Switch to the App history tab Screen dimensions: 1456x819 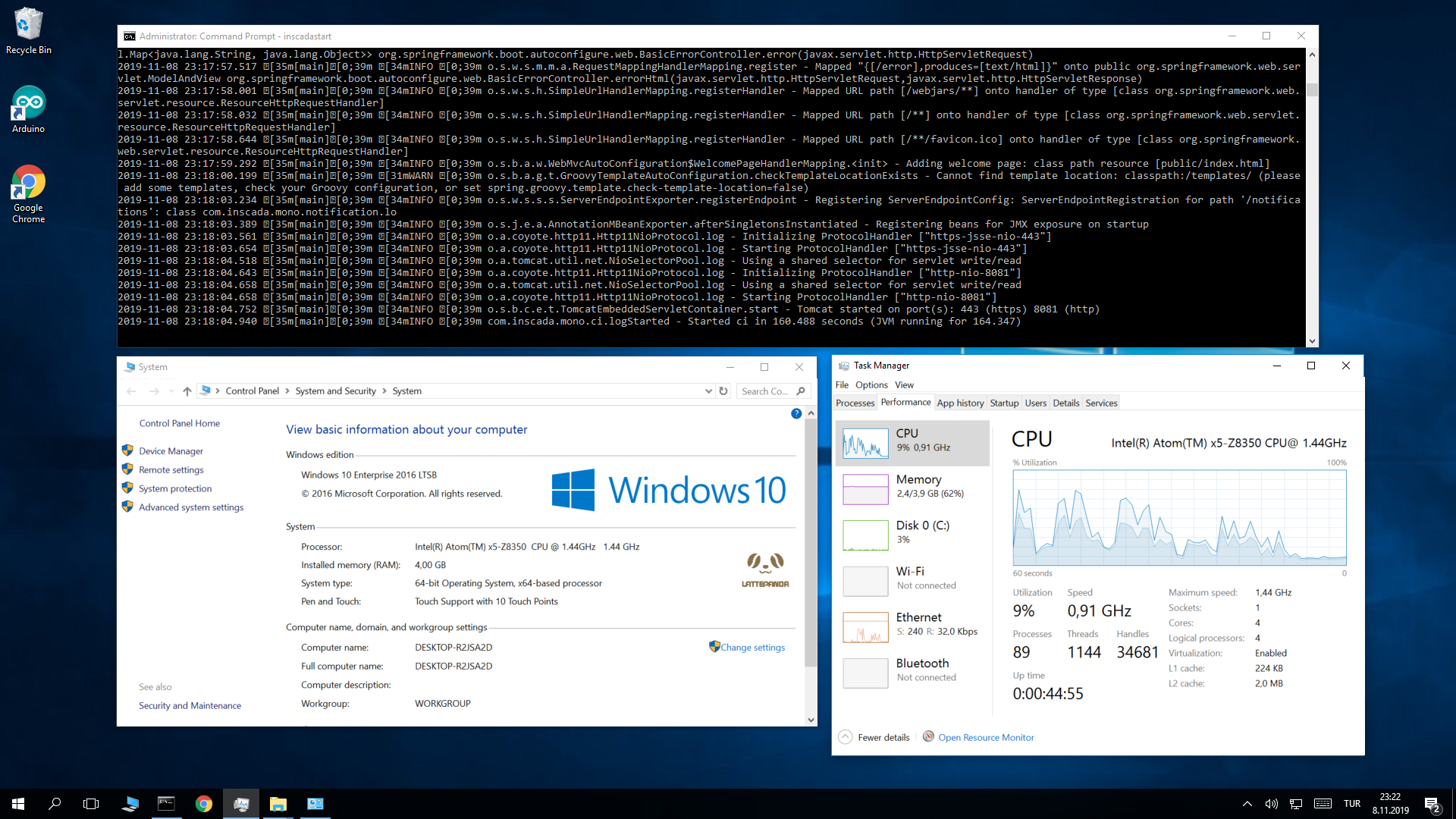[x=960, y=403]
